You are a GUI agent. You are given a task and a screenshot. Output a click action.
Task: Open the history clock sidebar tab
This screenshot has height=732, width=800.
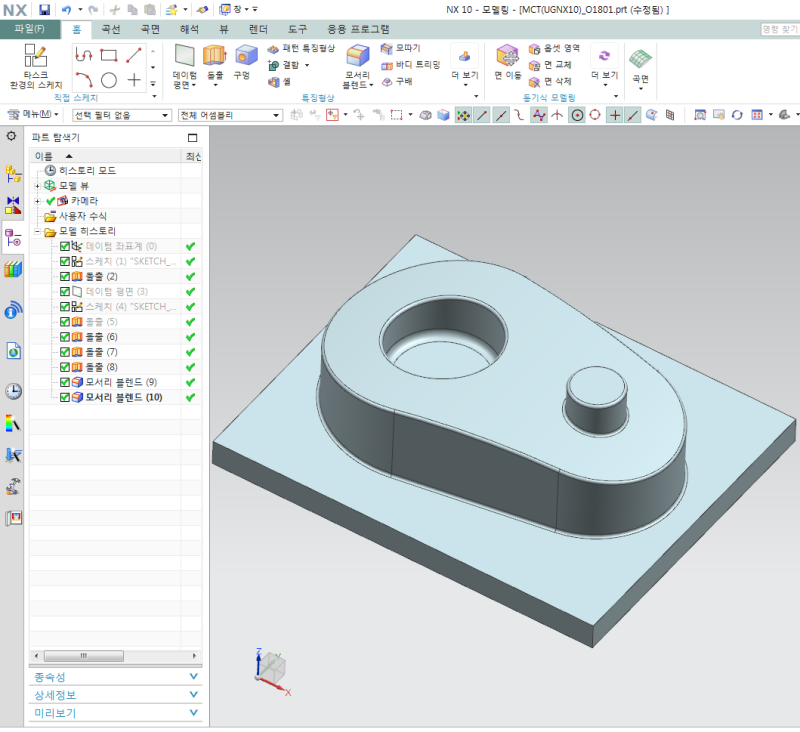pos(14,391)
